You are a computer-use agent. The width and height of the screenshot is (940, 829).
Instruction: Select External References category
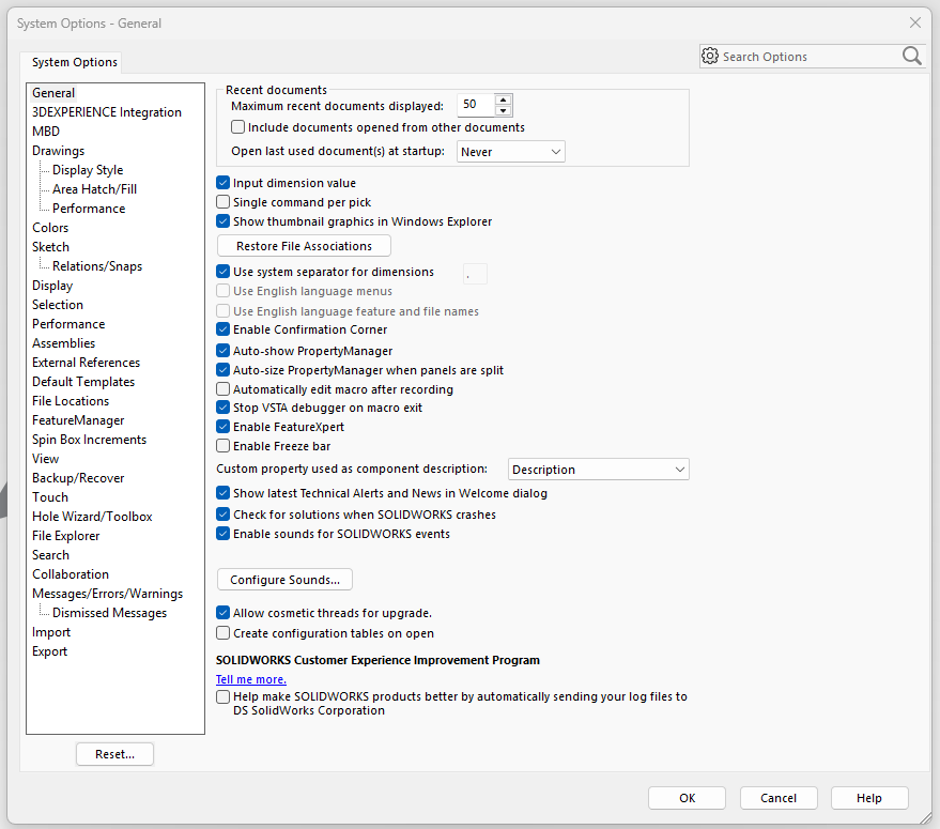pyautogui.click(x=86, y=362)
